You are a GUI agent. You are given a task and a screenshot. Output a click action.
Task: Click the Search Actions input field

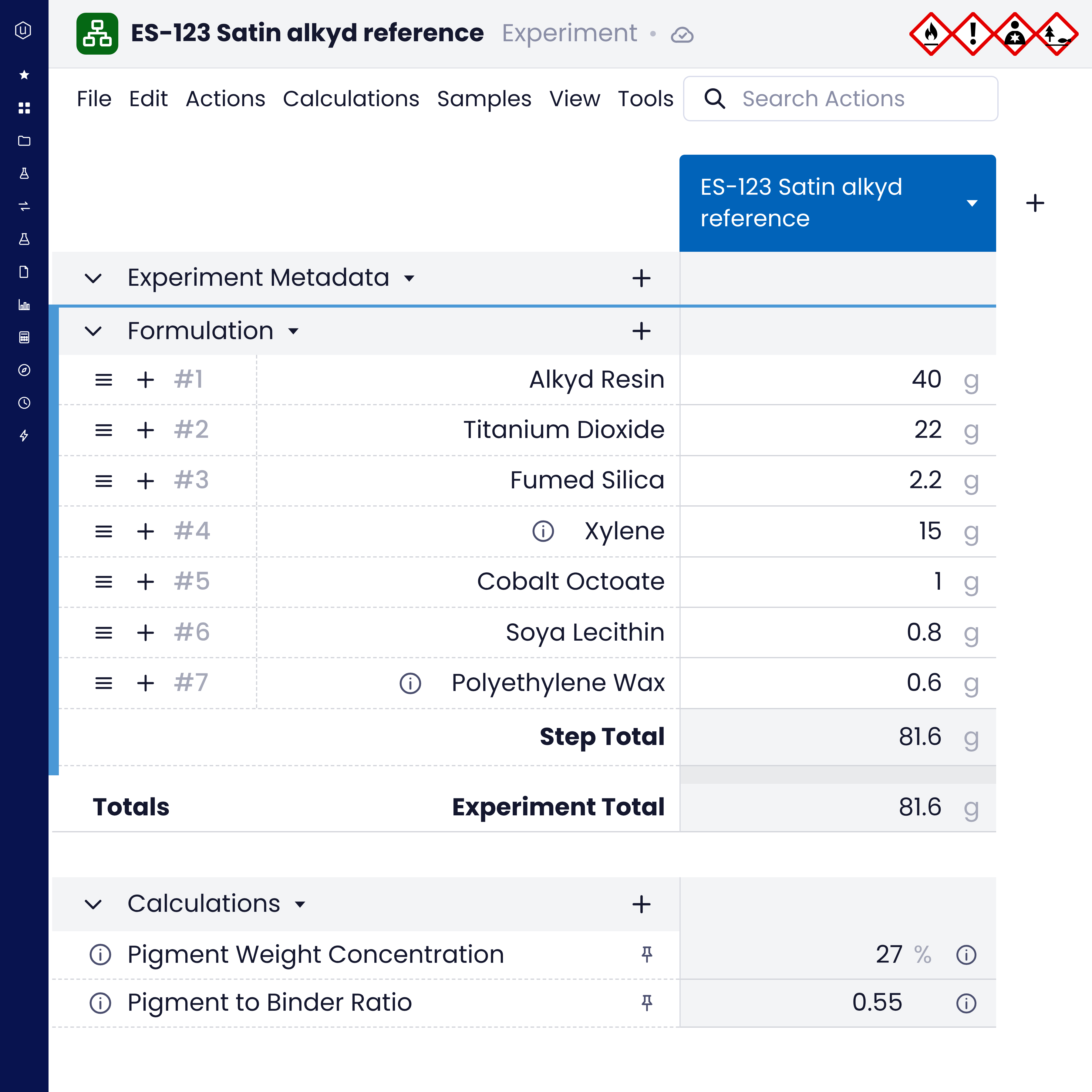tap(841, 99)
